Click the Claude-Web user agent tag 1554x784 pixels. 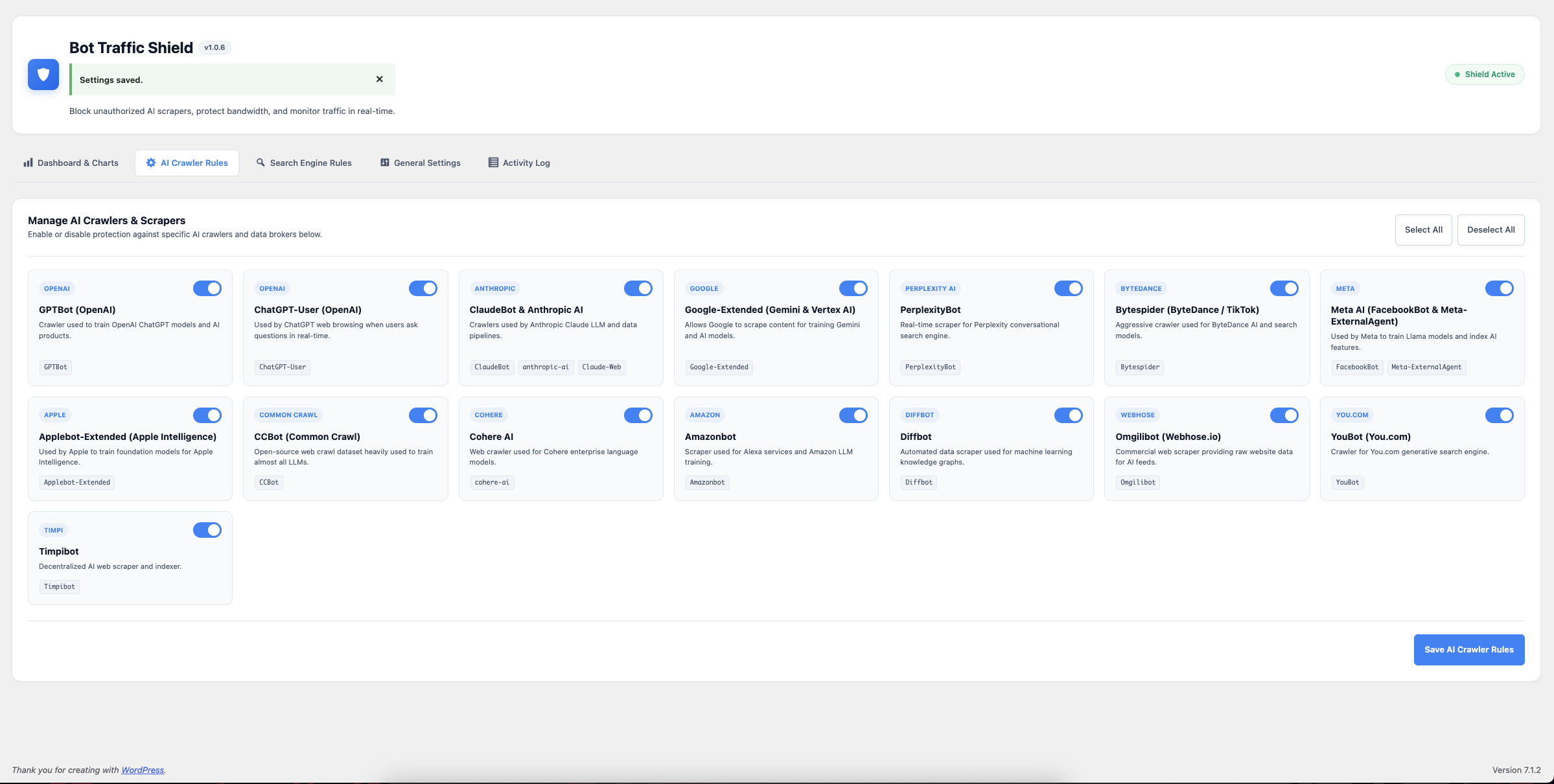coord(601,367)
